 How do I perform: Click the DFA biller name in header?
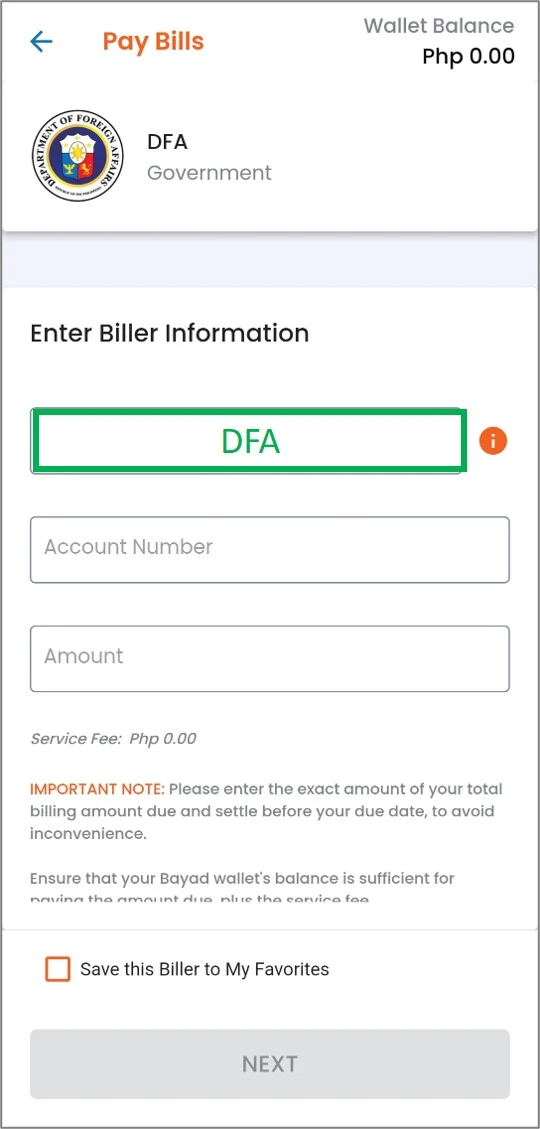167,142
